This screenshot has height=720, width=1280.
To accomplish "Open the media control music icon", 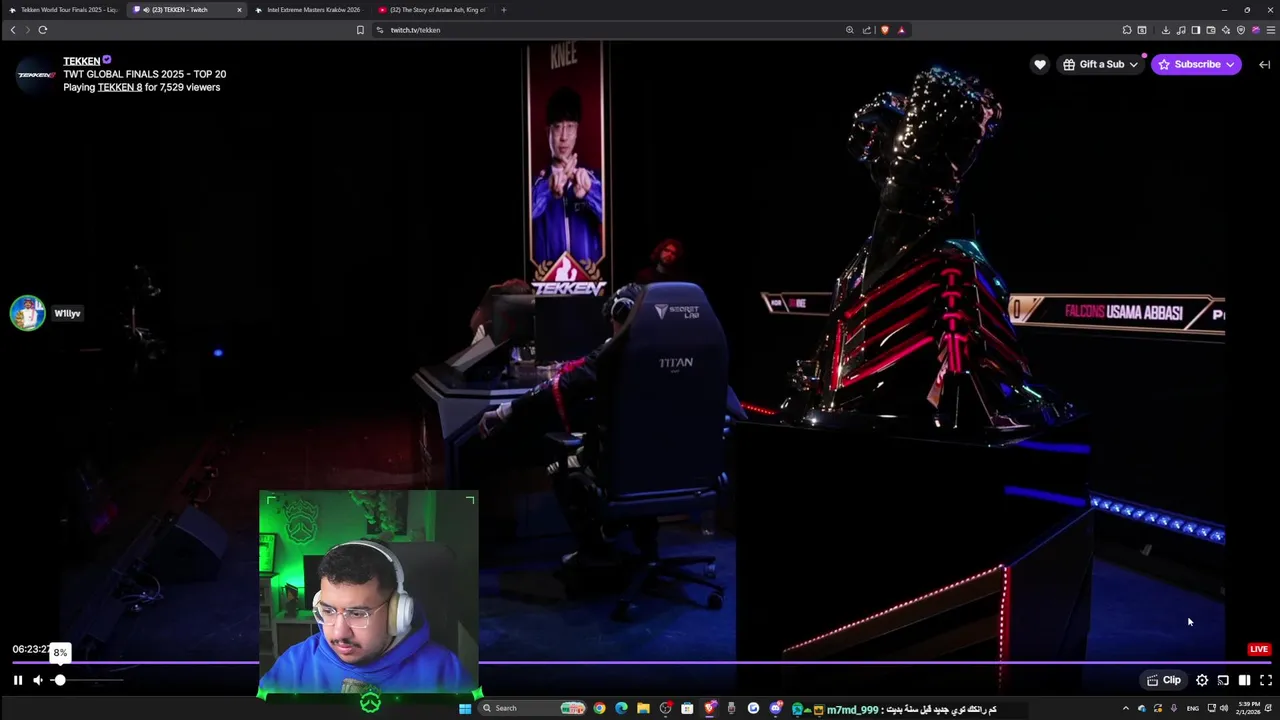I will (1181, 30).
